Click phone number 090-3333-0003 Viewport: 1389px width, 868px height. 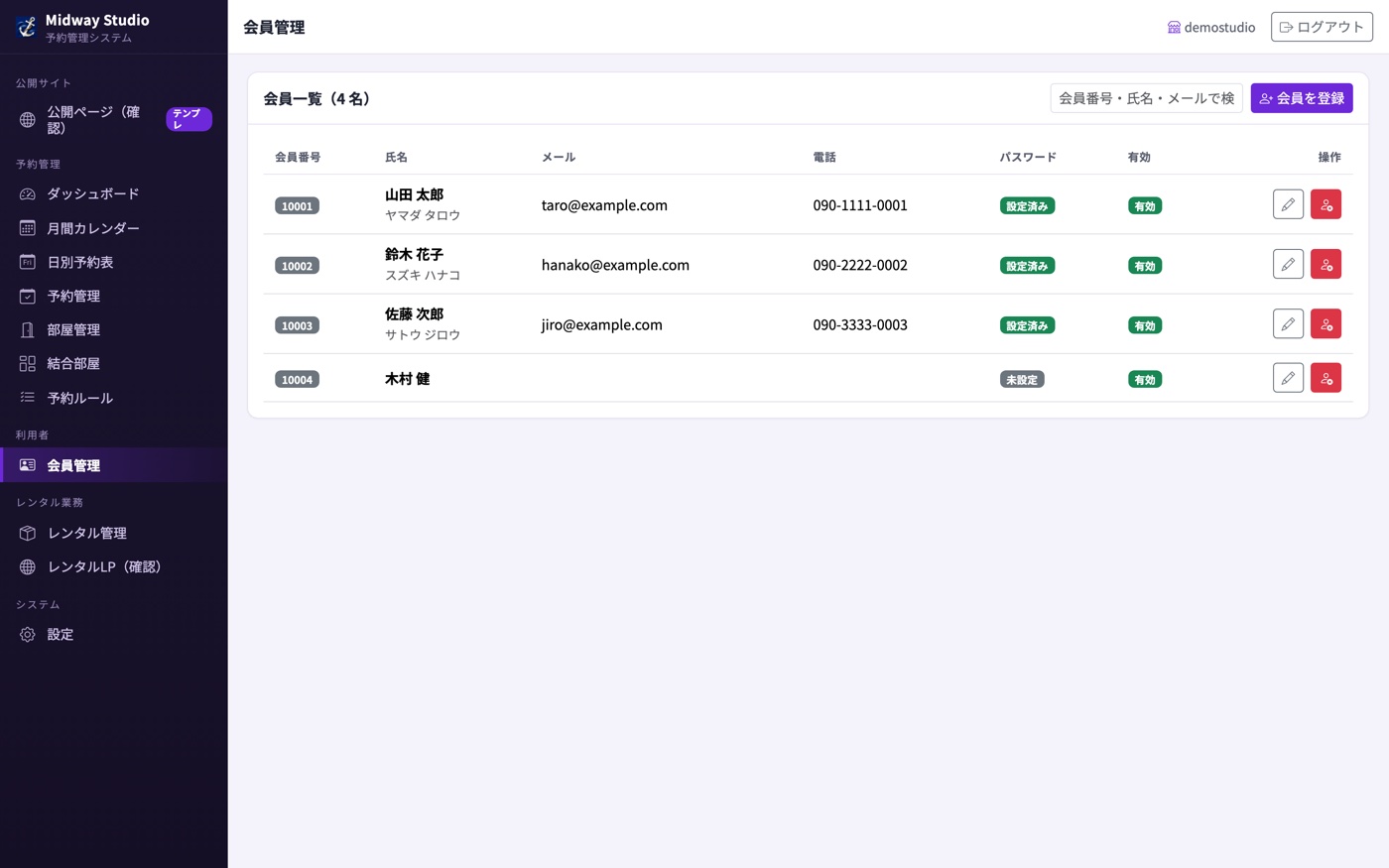(860, 324)
